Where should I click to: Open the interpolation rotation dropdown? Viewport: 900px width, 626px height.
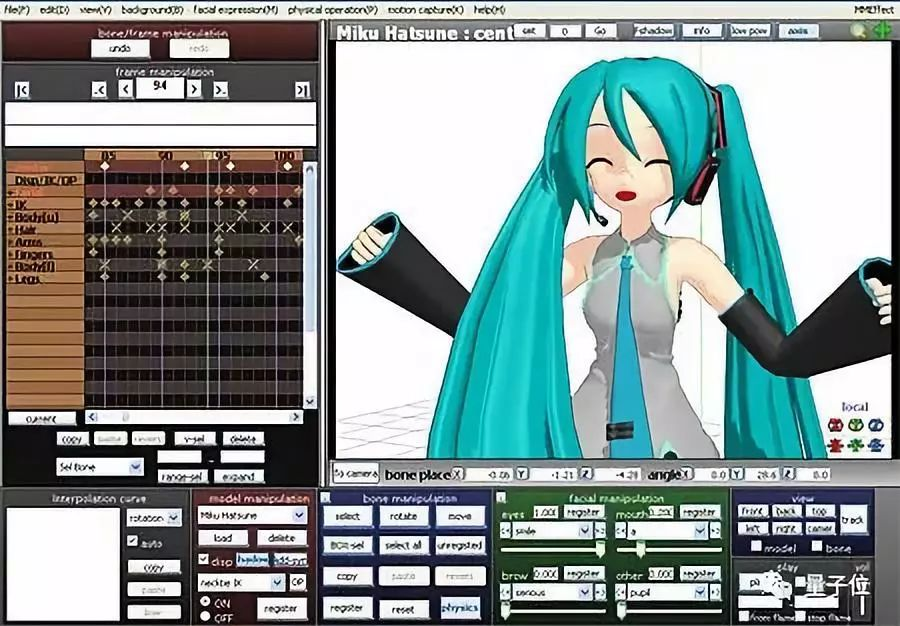[154, 518]
